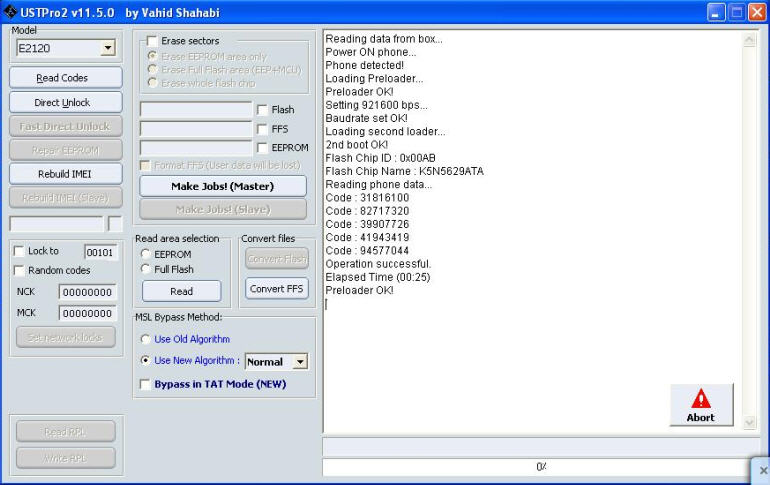This screenshot has width=770, height=485.
Task: Click the log scrollbar down arrow
Action: pyautogui.click(x=749, y=422)
